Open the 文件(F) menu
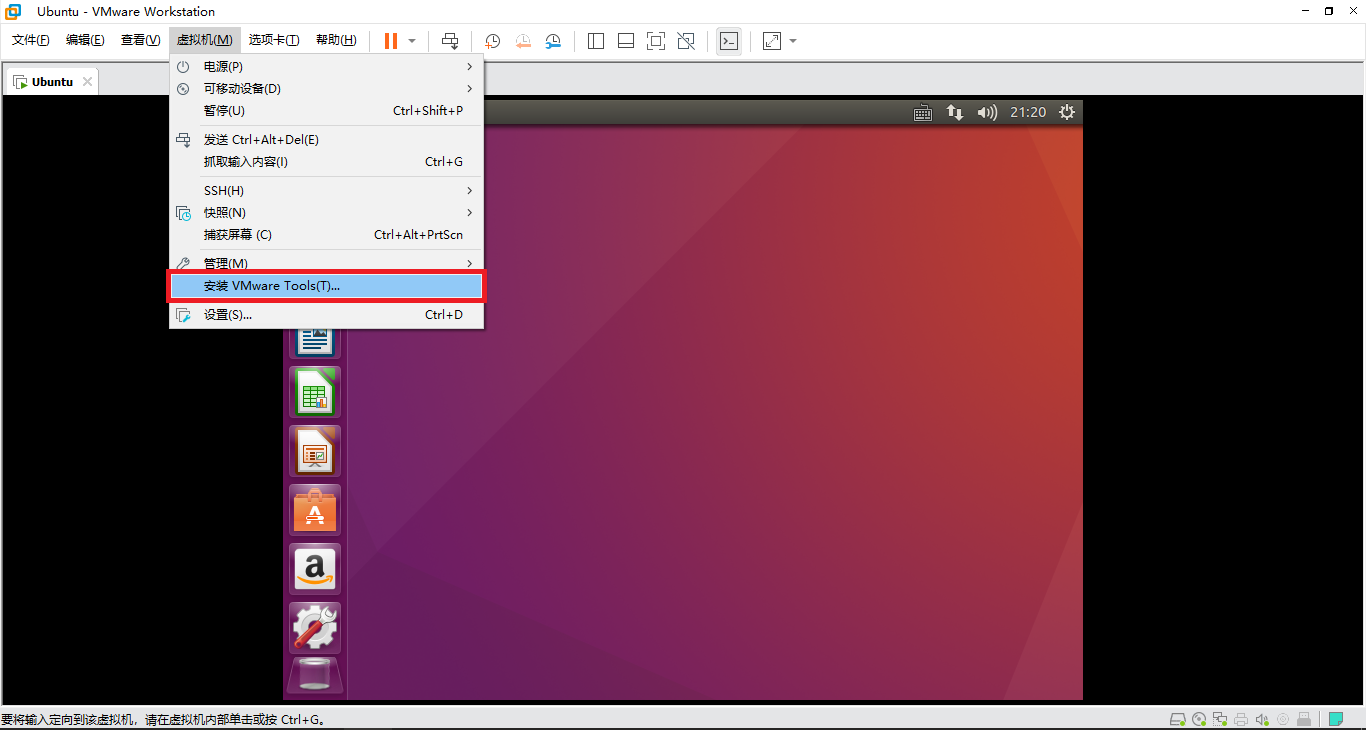Image resolution: width=1366 pixels, height=730 pixels. coord(31,40)
